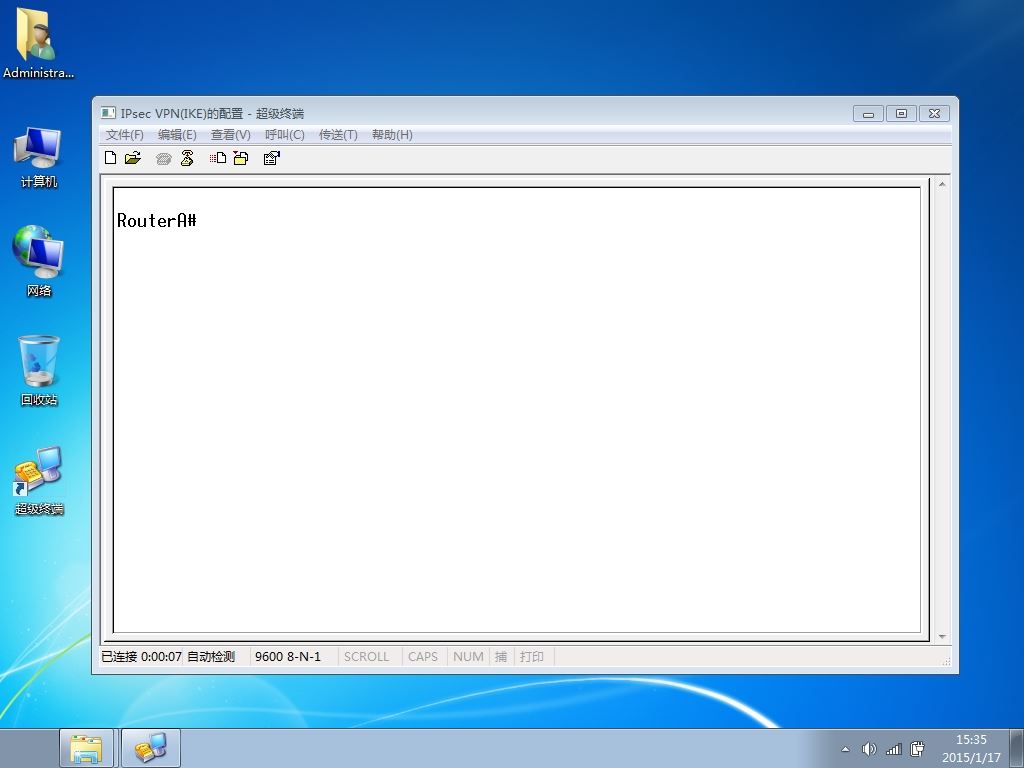Viewport: 1024px width, 768px height.
Task: Click the Properties toolbar icon
Action: [x=272, y=158]
